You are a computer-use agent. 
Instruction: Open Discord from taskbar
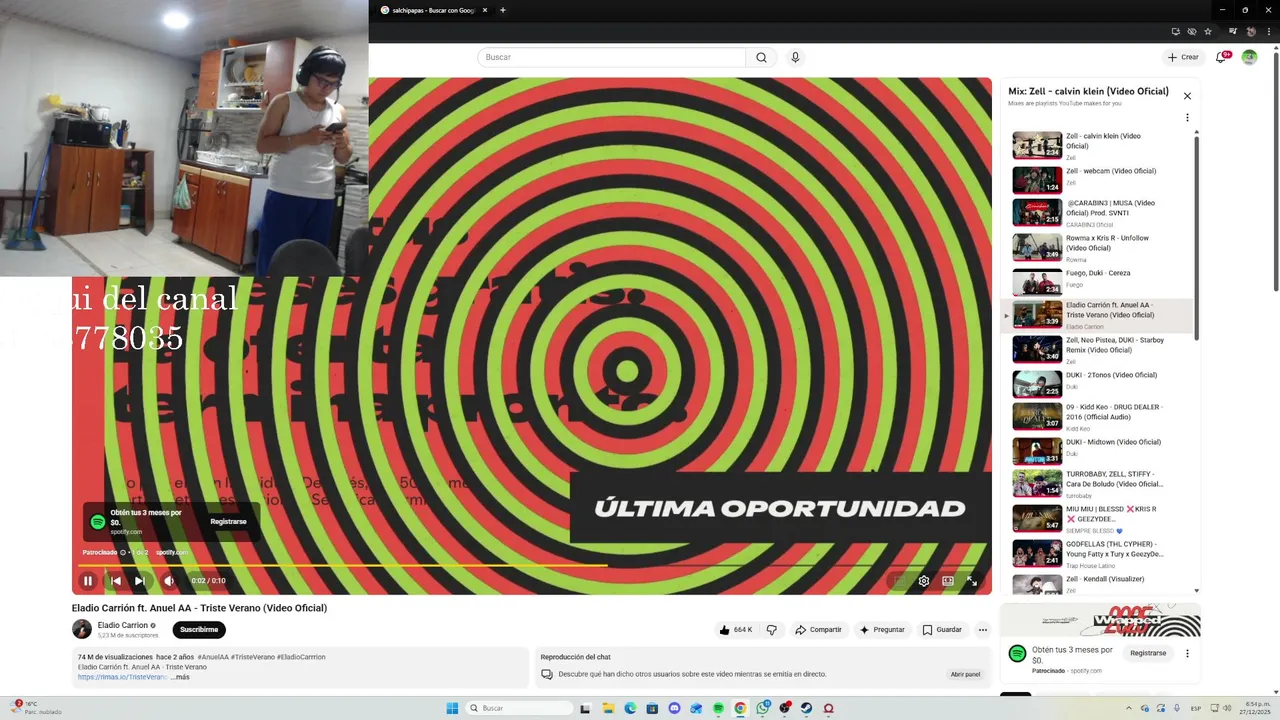pos(674,708)
